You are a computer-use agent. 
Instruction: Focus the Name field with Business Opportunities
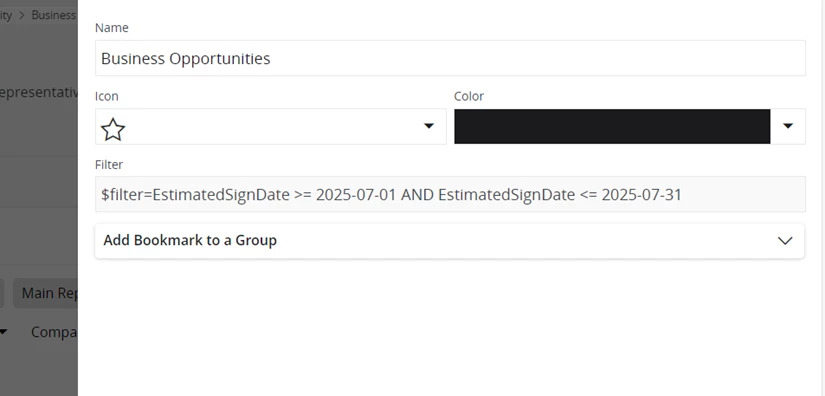(450, 58)
